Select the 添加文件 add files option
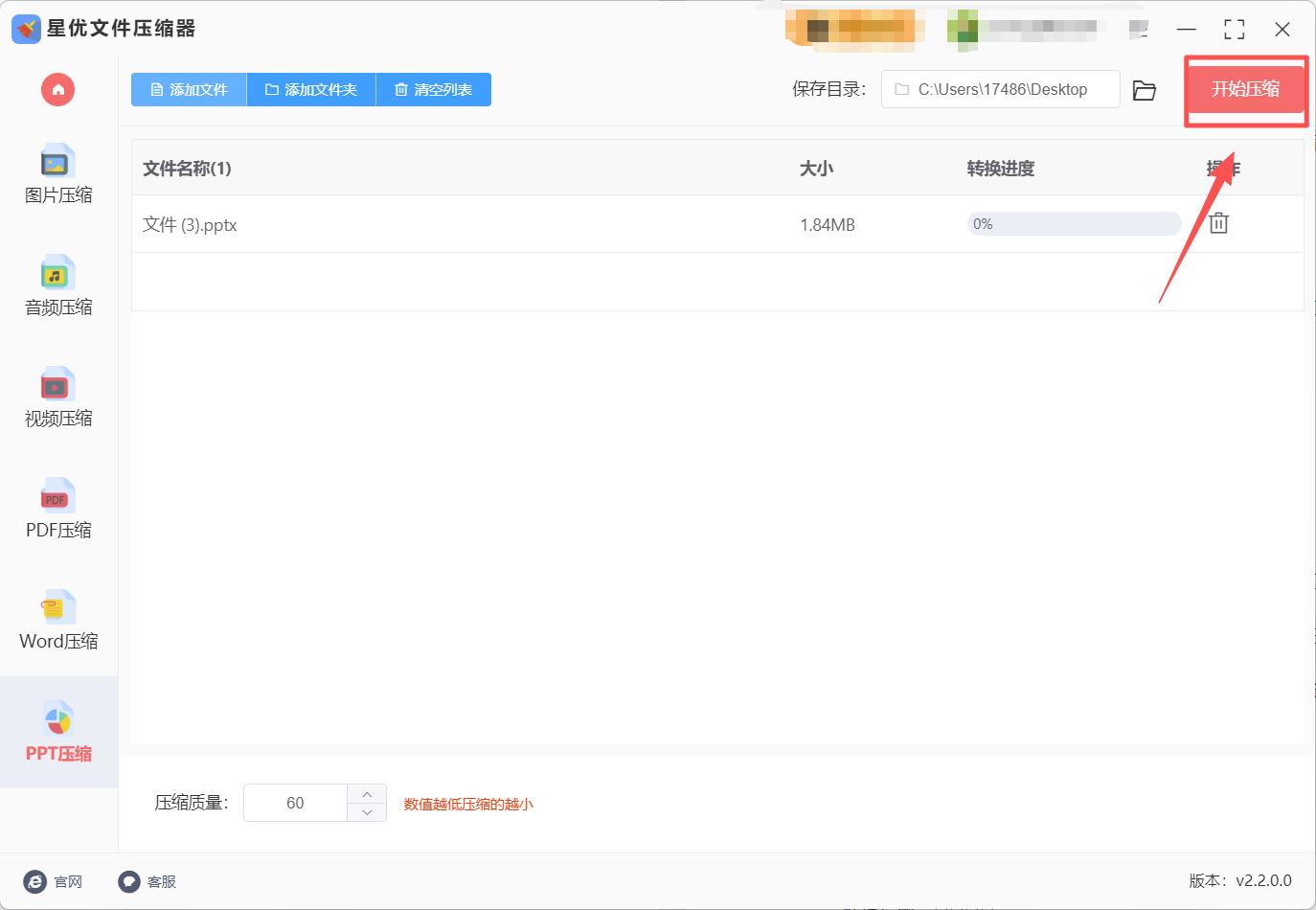 188,89
